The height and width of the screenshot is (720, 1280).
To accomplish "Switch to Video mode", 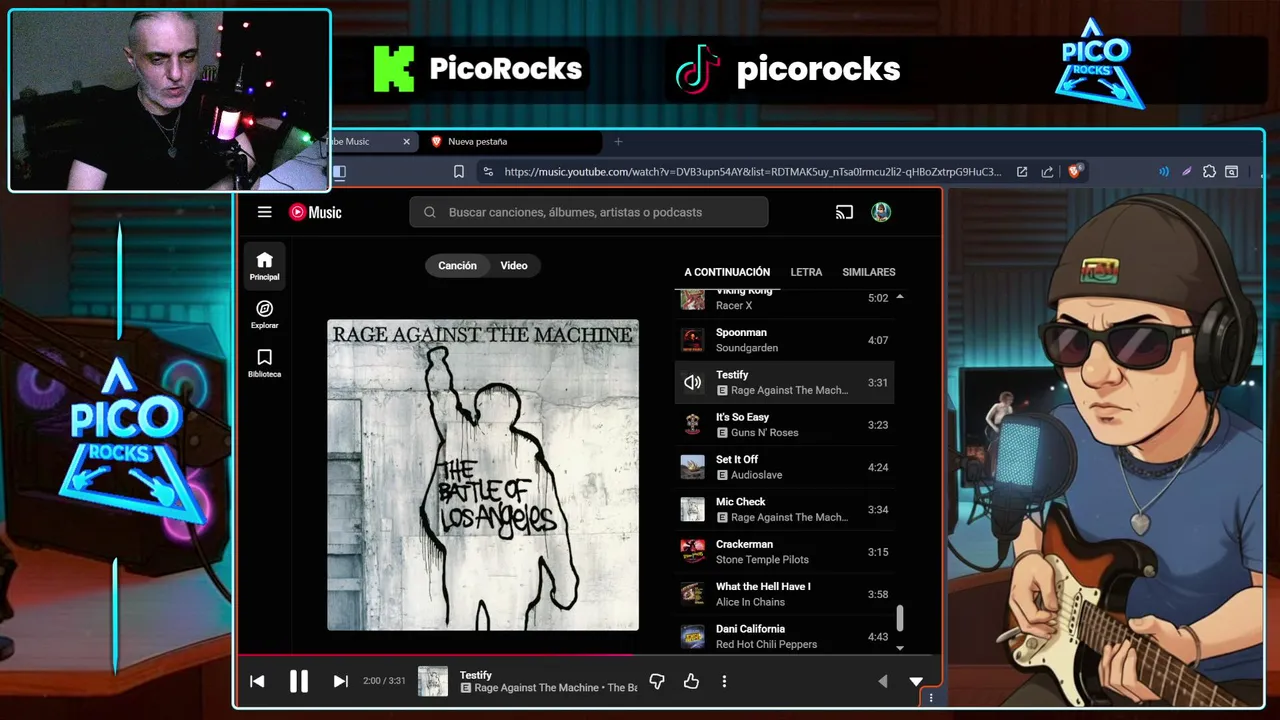I will (x=514, y=265).
